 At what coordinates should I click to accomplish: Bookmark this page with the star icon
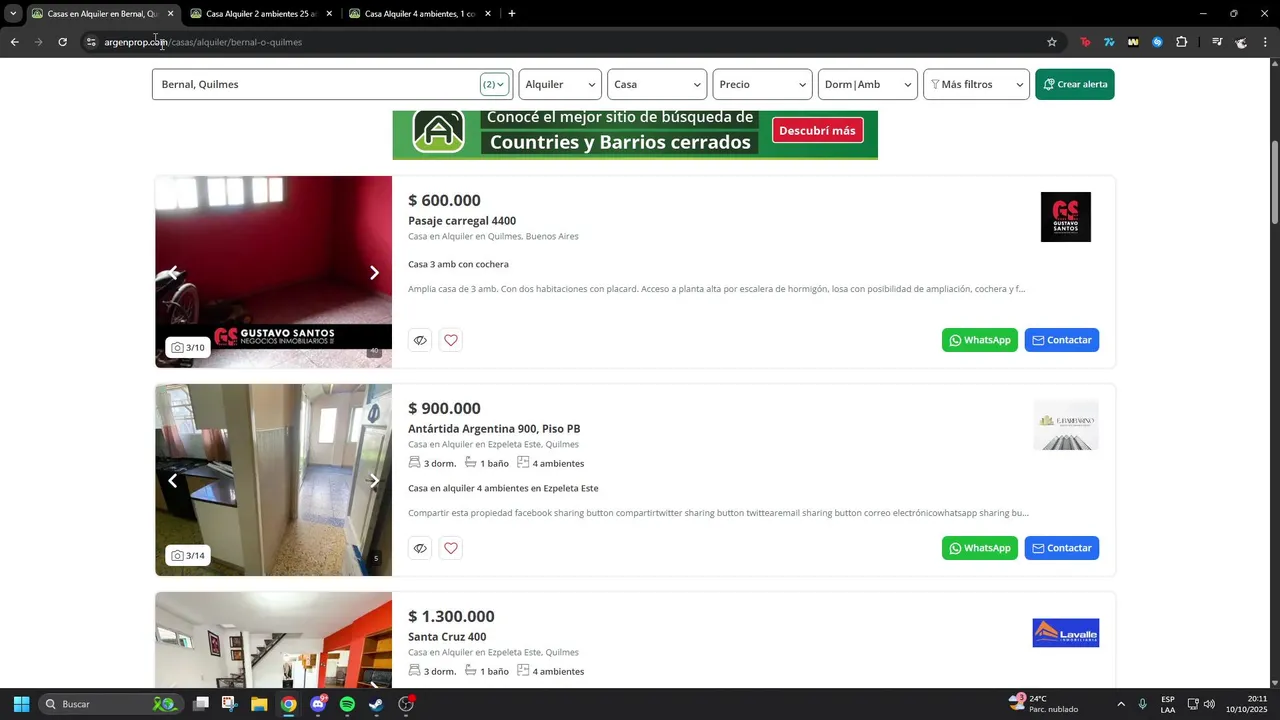click(x=1052, y=42)
